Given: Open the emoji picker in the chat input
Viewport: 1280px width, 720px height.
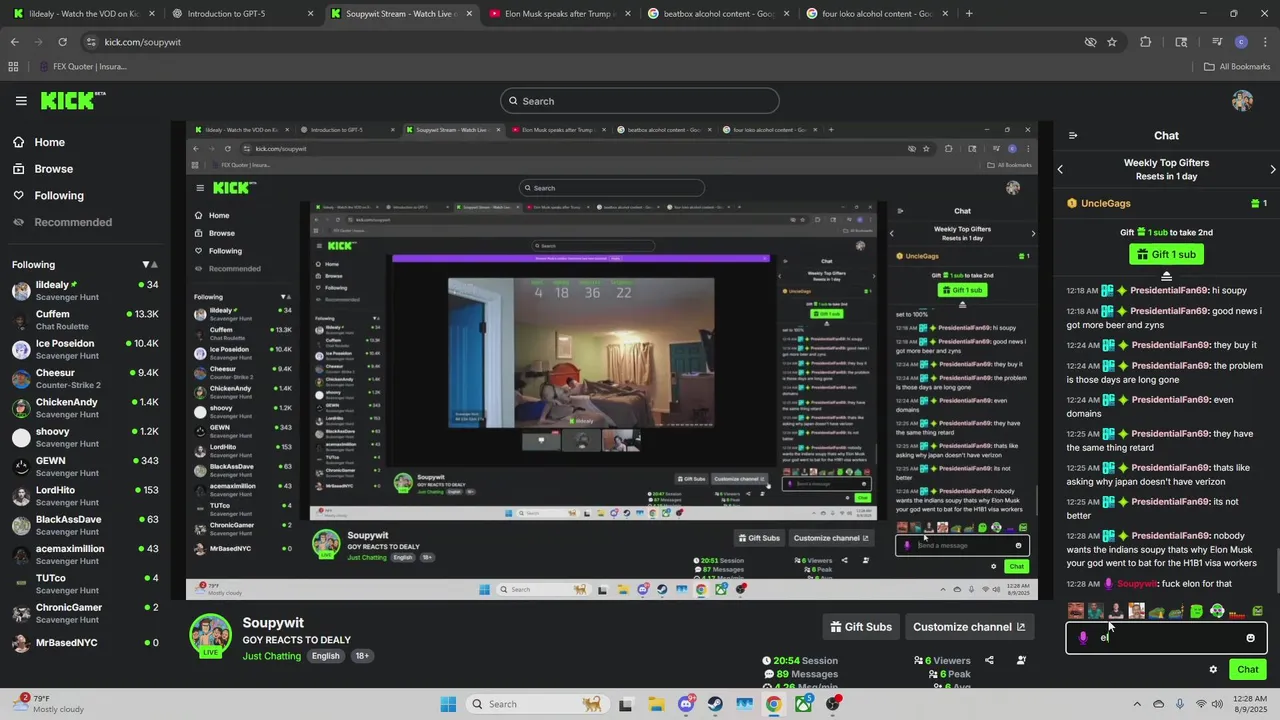Looking at the screenshot, I should pos(1250,638).
